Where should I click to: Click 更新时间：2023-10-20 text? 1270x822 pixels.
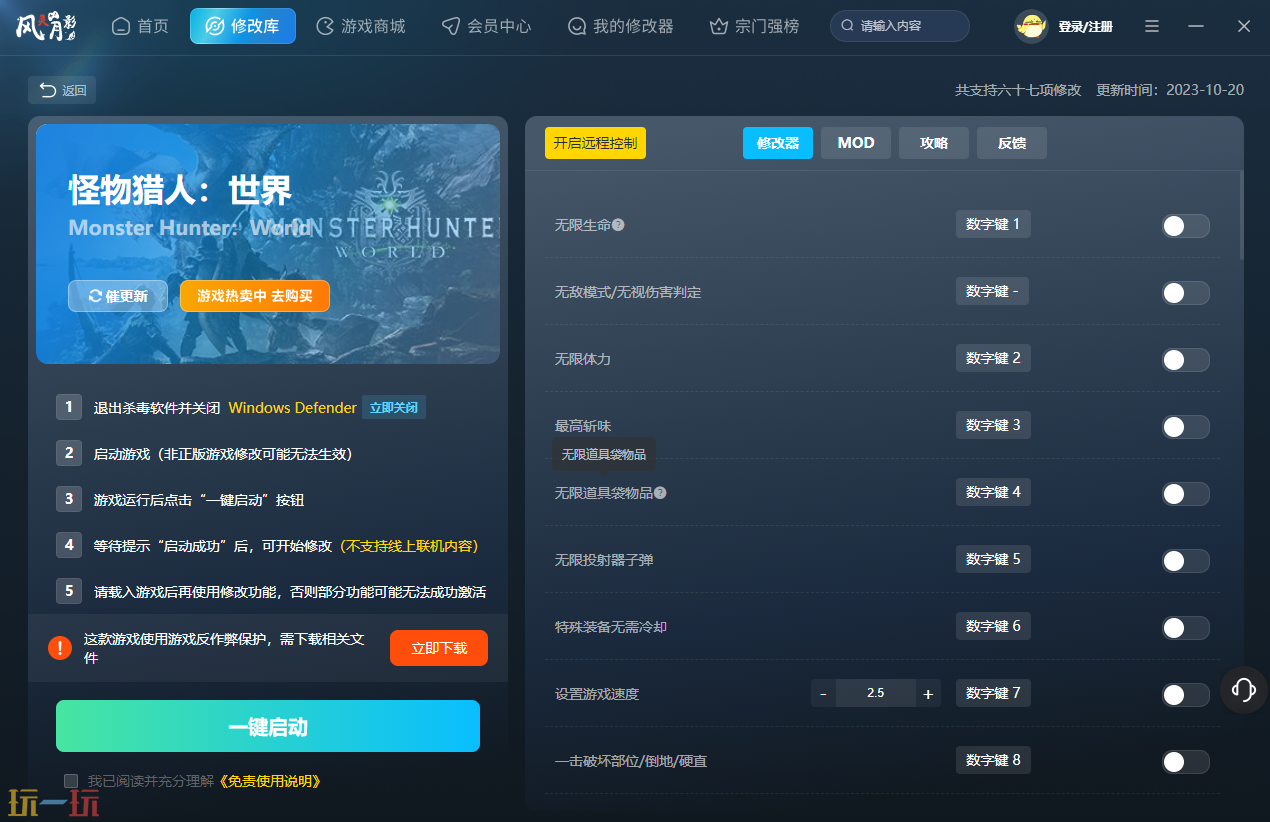(1170, 90)
